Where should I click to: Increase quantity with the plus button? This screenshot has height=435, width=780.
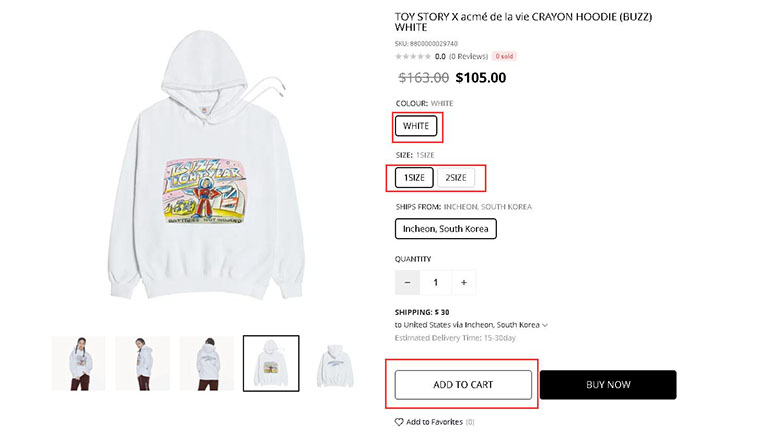(x=464, y=283)
